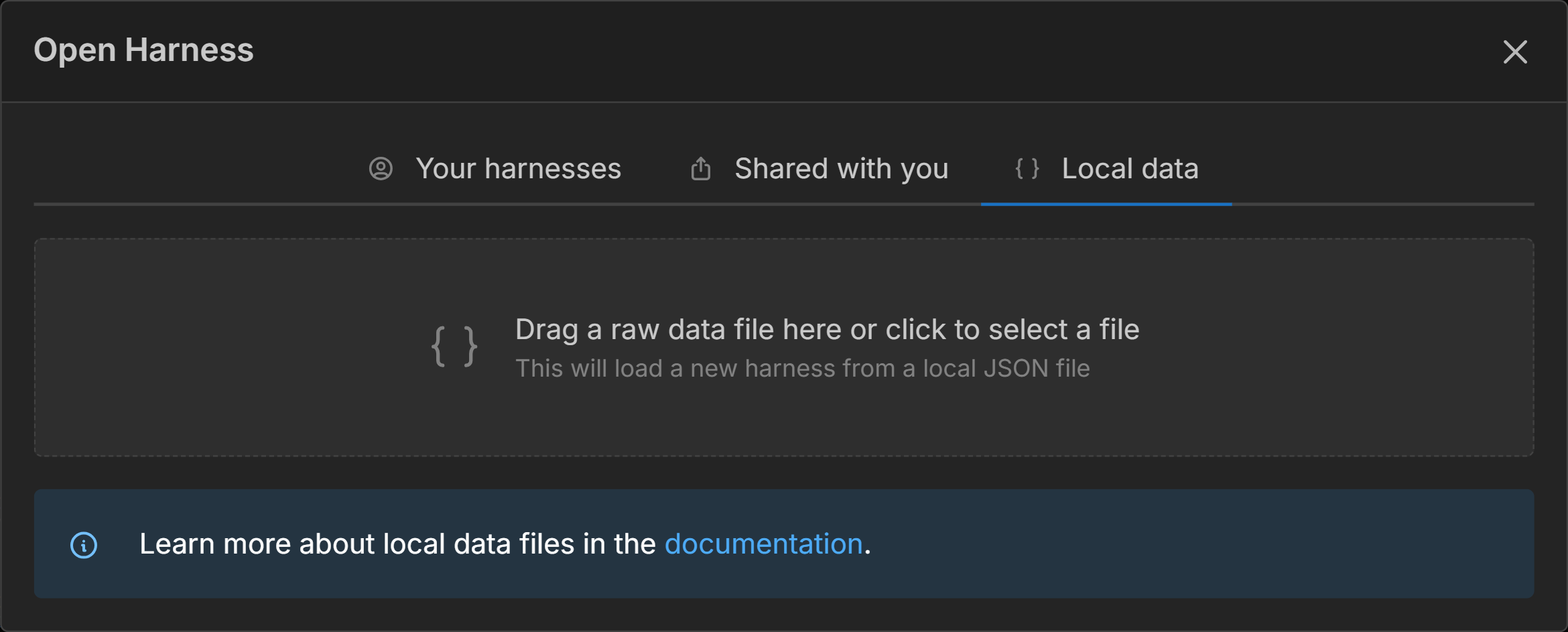The width and height of the screenshot is (1568, 632).
Task: Click the 'click to select a file' phrase
Action: 1012,330
